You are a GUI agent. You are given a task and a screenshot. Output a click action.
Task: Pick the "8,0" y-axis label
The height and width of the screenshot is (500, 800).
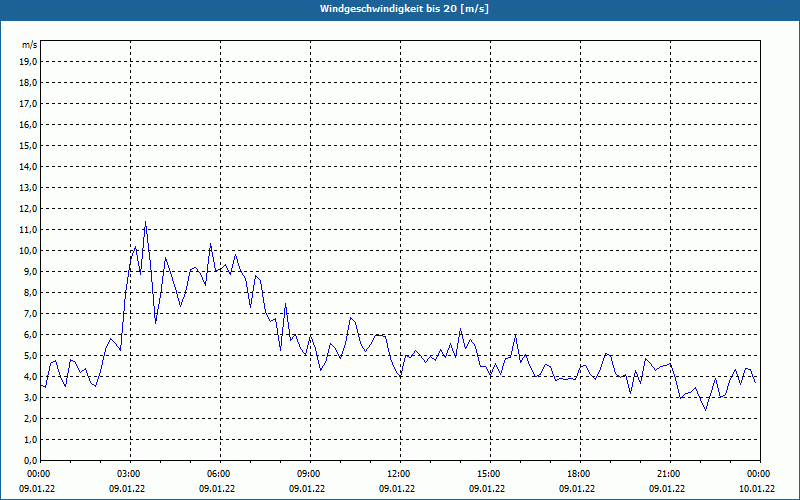[x=30, y=293]
